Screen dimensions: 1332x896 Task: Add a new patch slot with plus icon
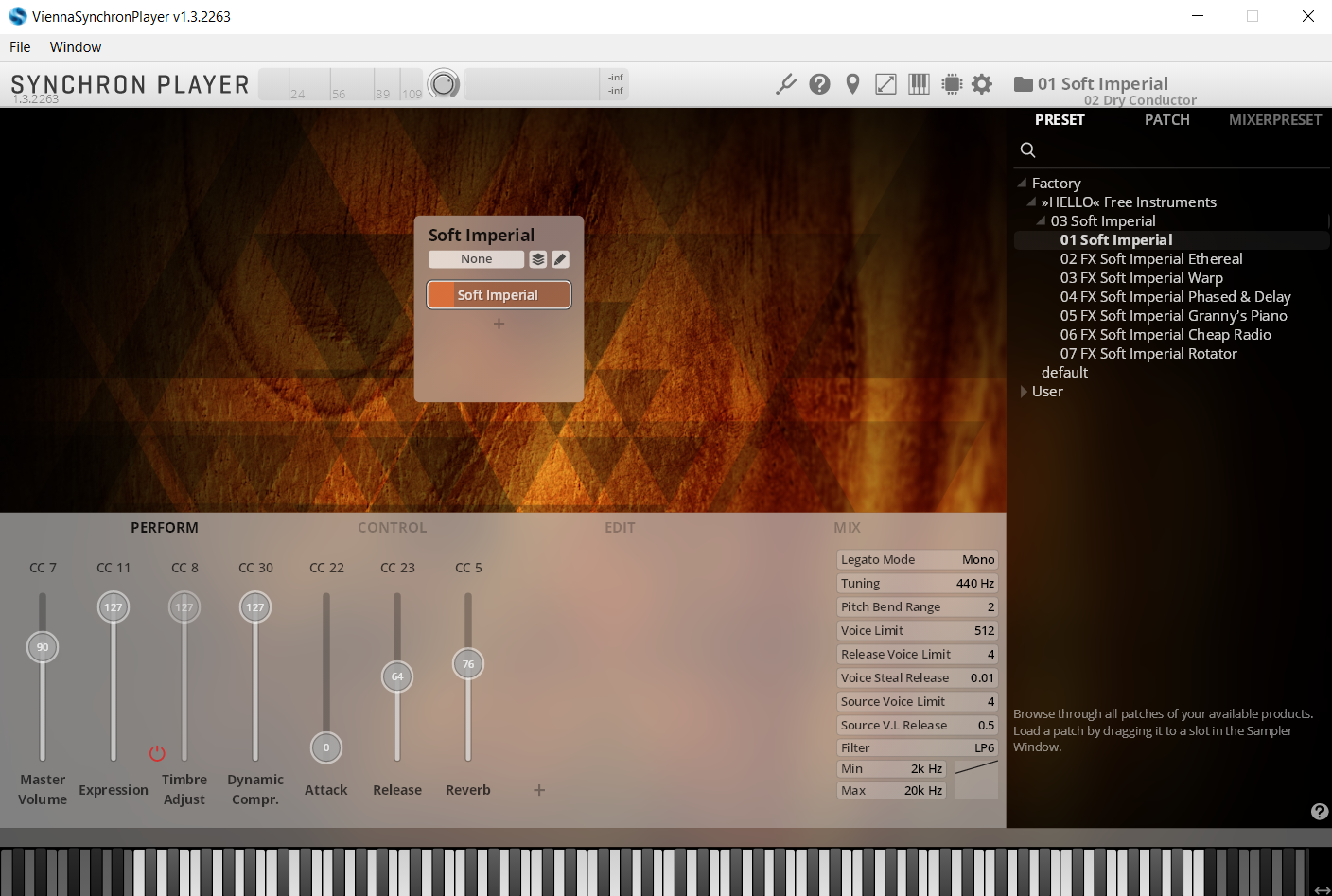pos(499,324)
